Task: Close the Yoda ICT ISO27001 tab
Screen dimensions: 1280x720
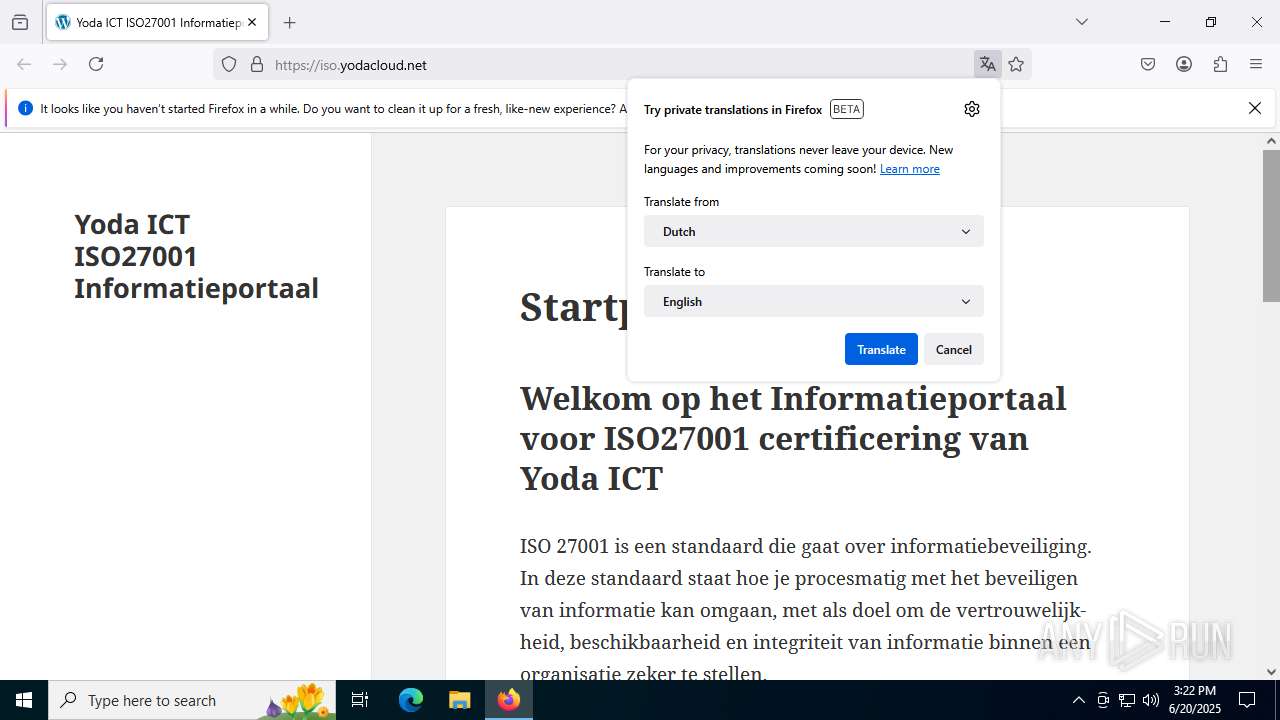Action: [252, 22]
